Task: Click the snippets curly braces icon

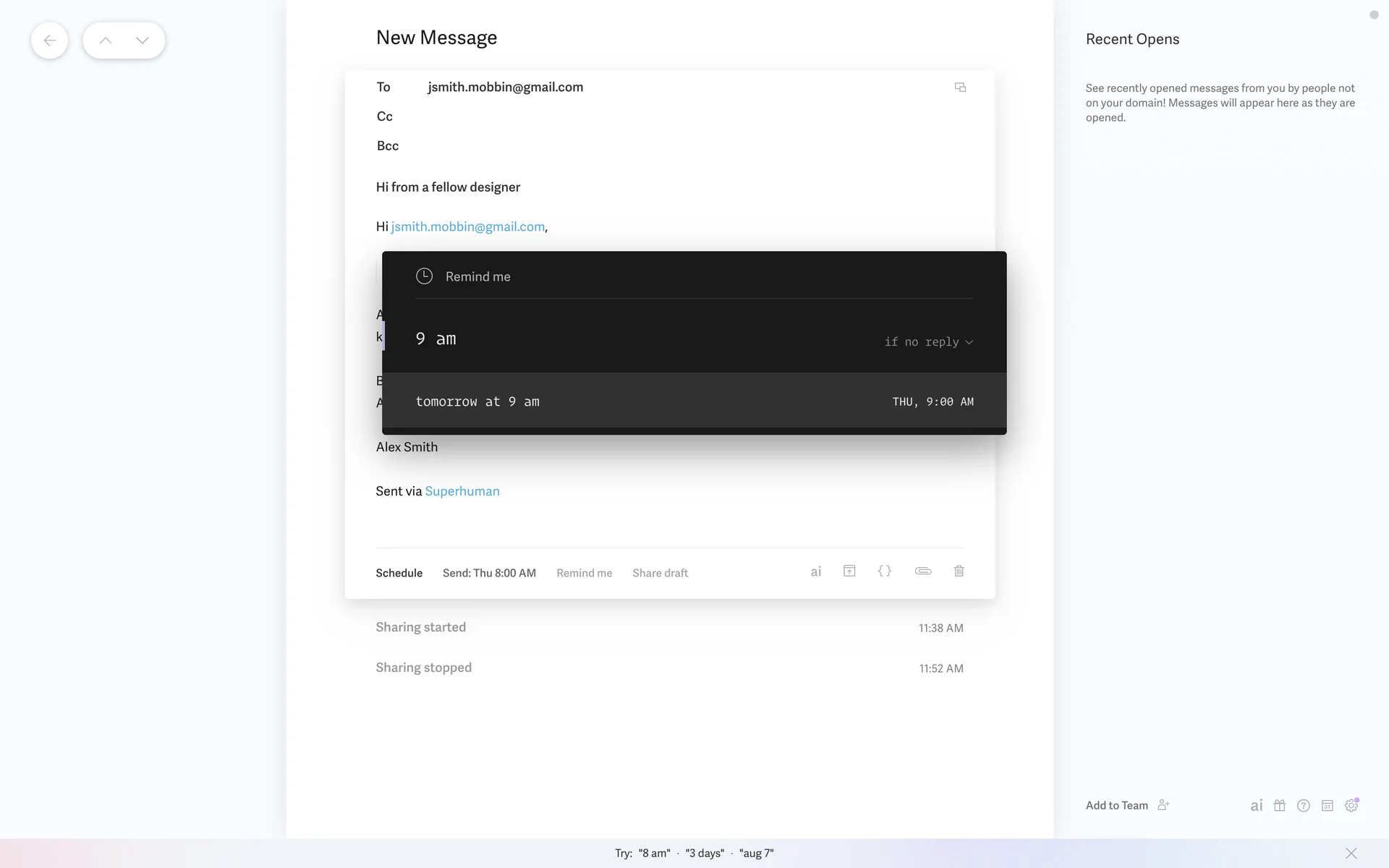Action: [884, 571]
